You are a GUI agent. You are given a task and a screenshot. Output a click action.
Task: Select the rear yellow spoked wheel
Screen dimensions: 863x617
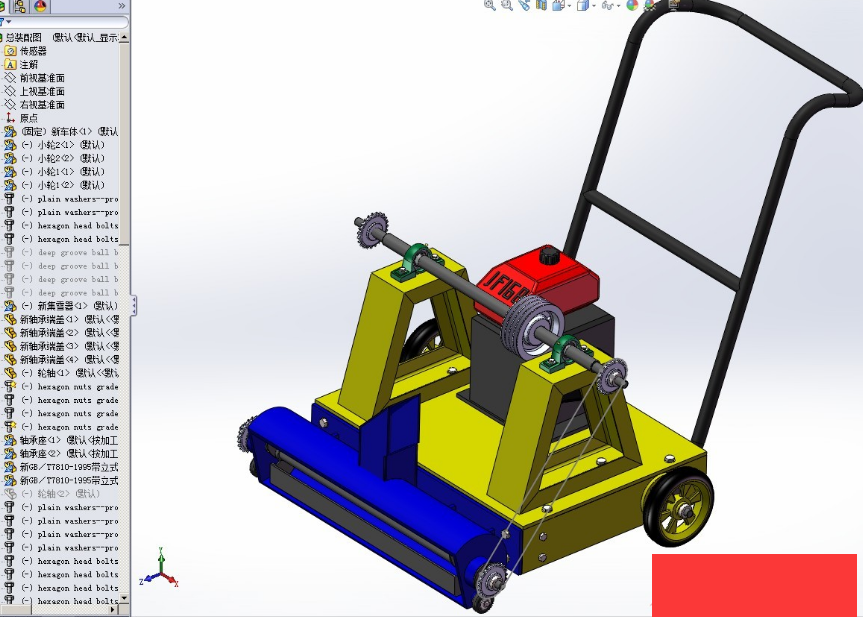[x=679, y=509]
